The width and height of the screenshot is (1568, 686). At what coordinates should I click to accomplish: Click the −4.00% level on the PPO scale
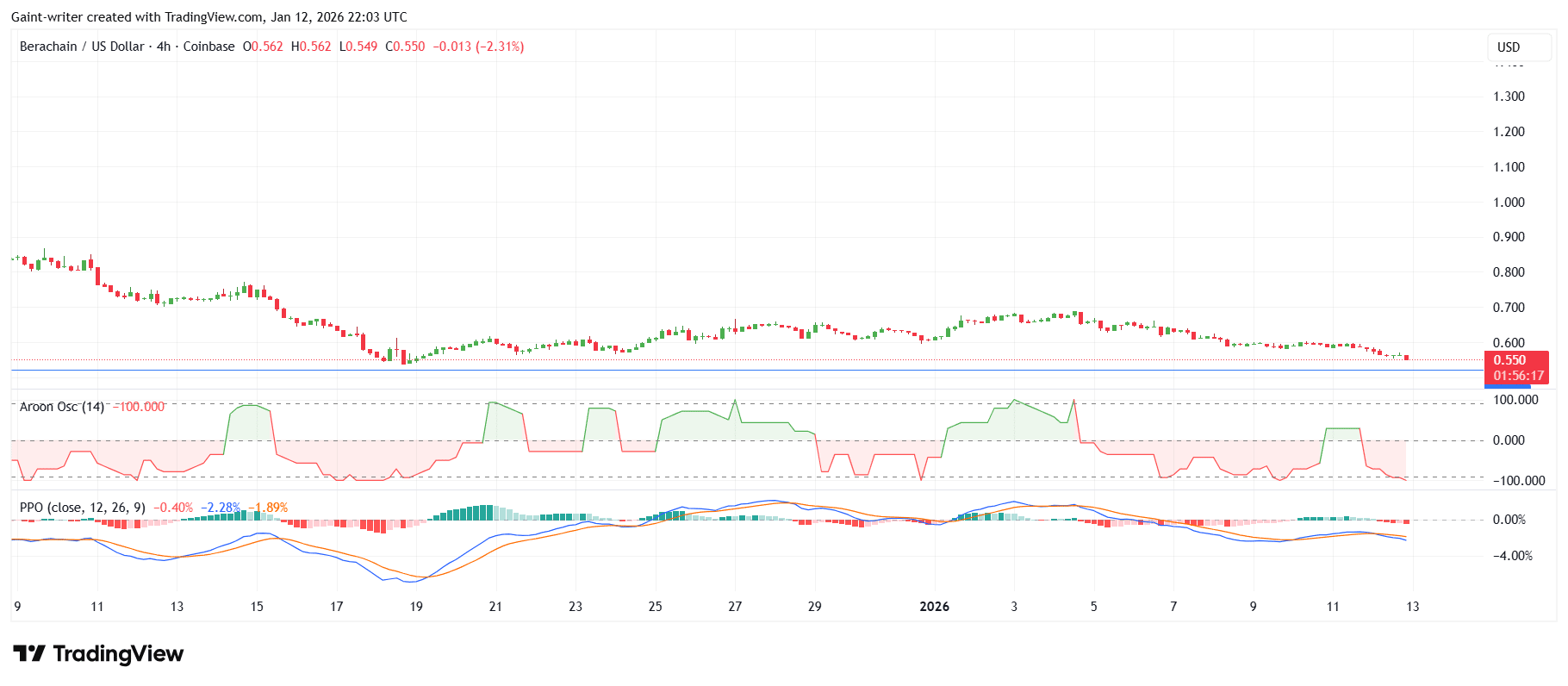coord(1513,556)
